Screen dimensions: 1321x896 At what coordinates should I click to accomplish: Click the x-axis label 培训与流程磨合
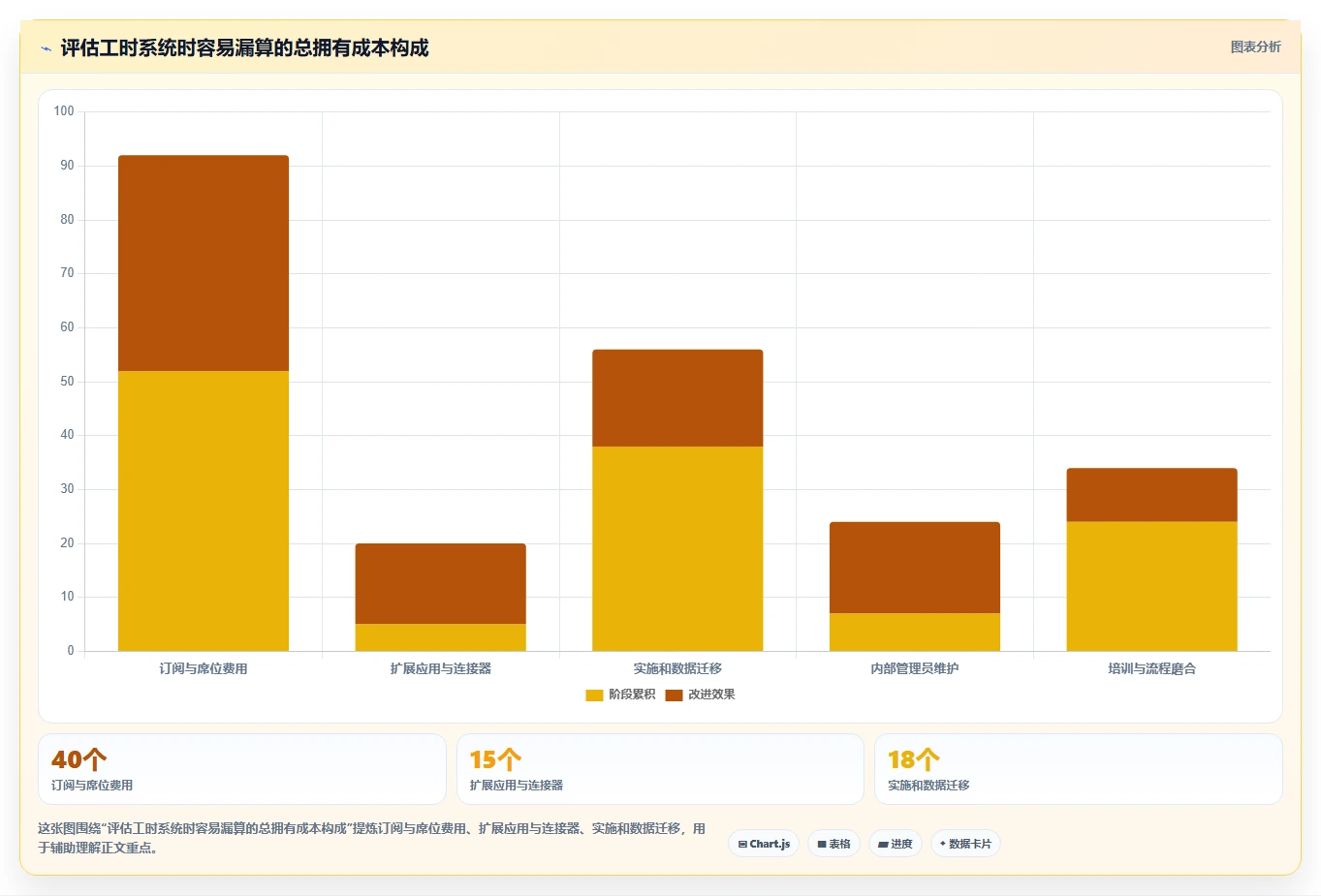(x=1152, y=668)
